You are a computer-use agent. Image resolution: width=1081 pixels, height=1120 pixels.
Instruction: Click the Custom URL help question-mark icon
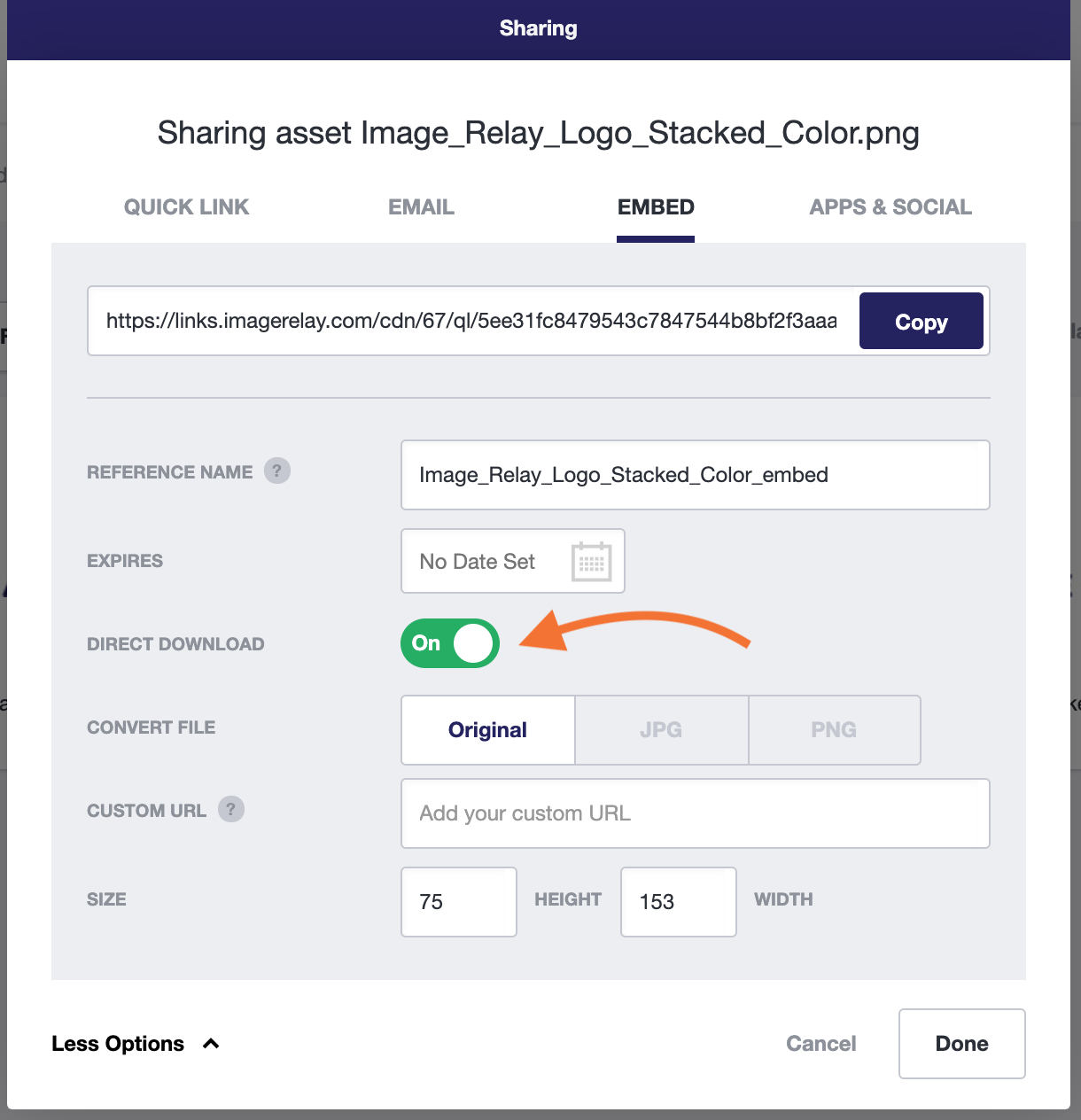point(231,809)
